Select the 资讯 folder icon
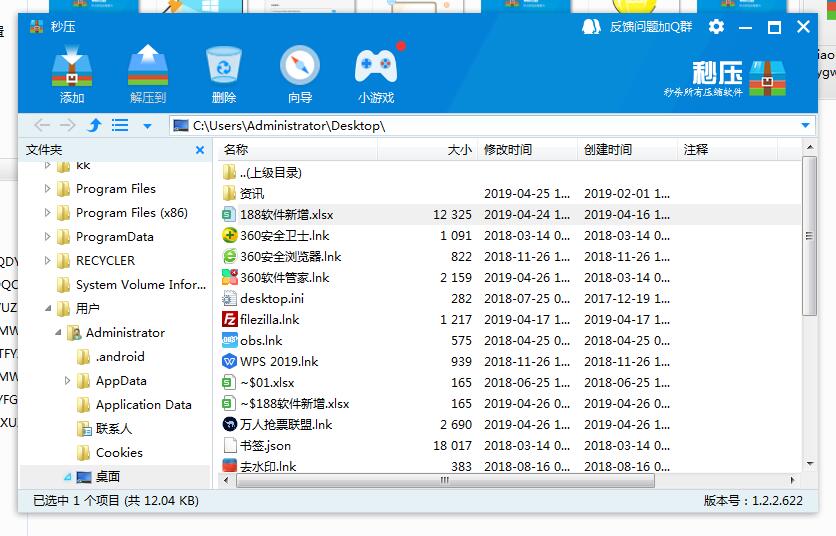Image resolution: width=836 pixels, height=536 pixels. [x=229, y=193]
